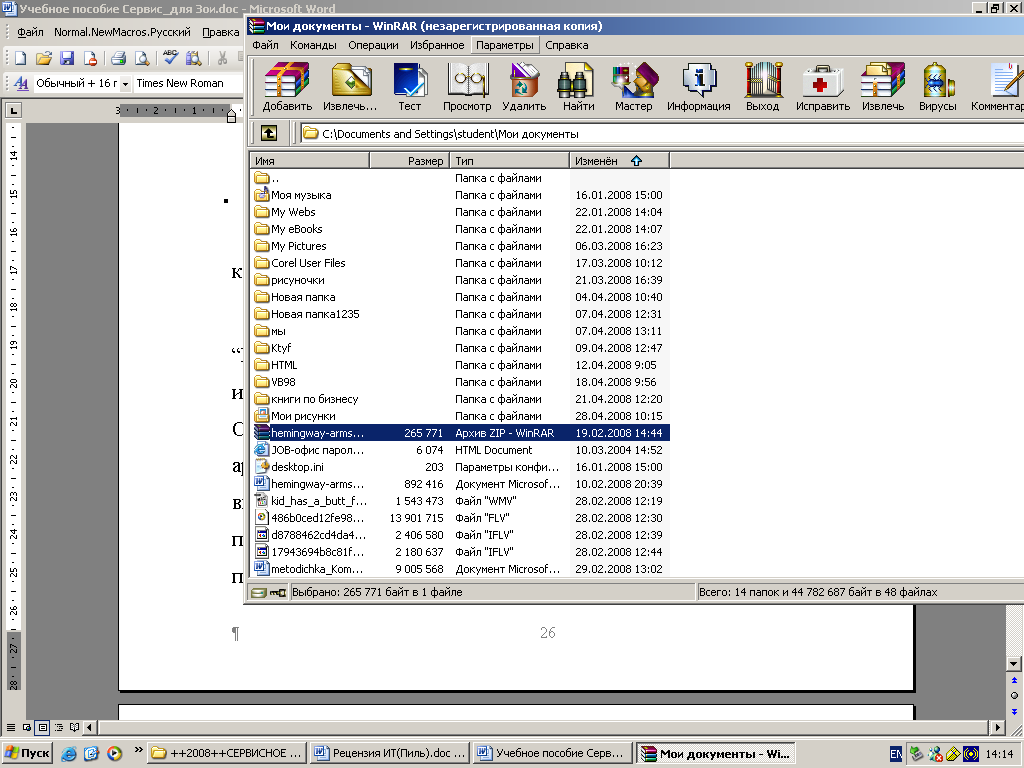
Task: Click the Комментарий toolbar icon in WinRAR
Action: click(x=997, y=87)
